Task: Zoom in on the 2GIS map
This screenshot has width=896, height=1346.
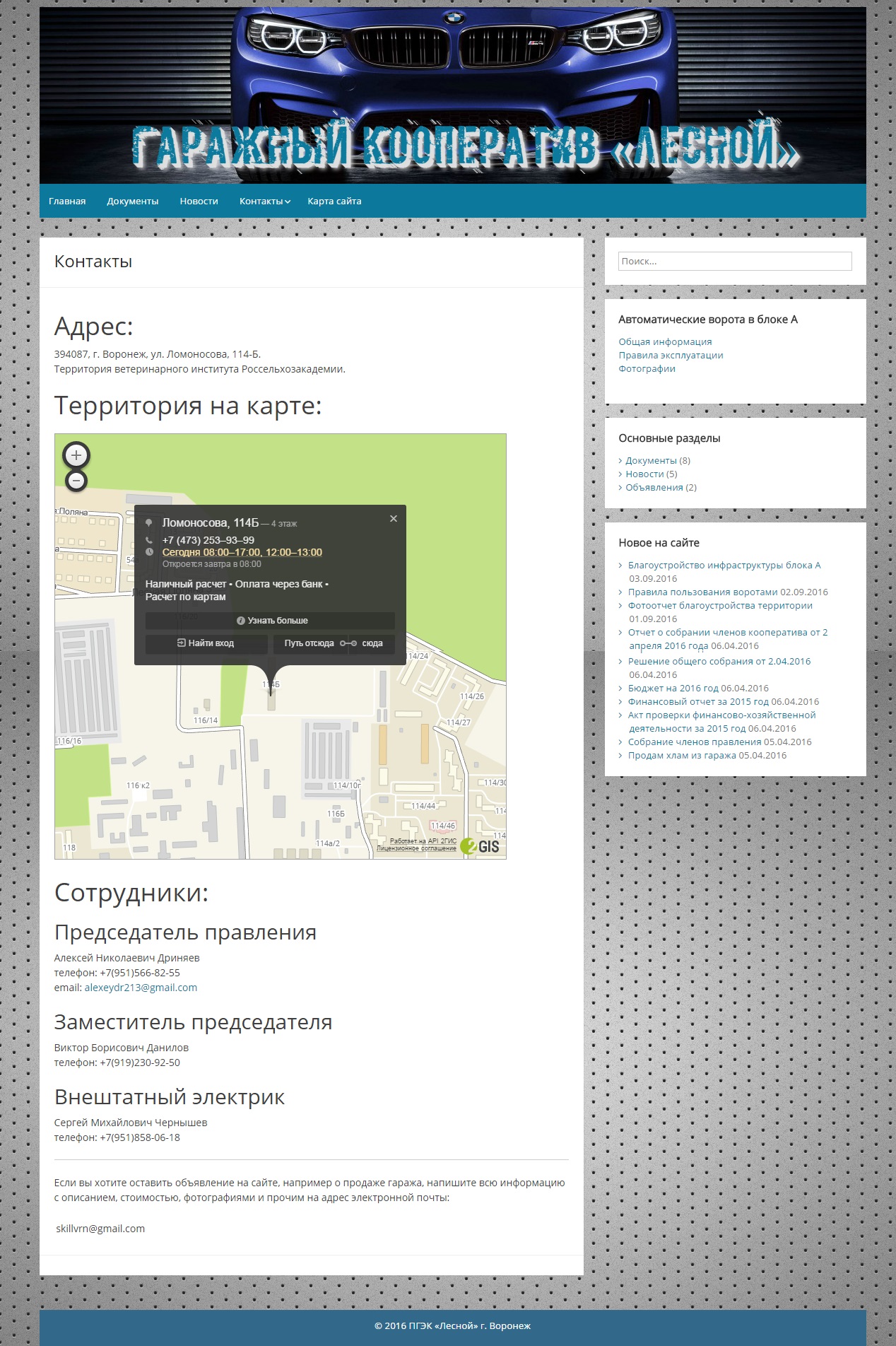Action: (76, 455)
